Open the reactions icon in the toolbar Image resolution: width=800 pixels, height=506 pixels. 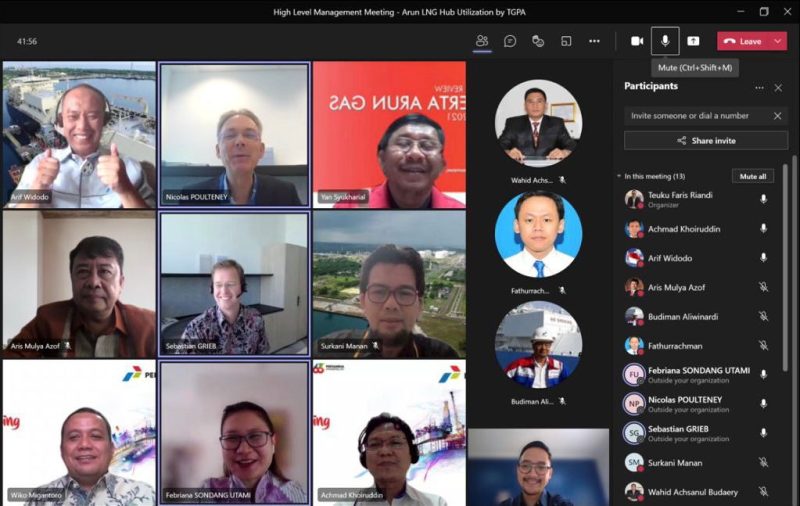pos(538,41)
